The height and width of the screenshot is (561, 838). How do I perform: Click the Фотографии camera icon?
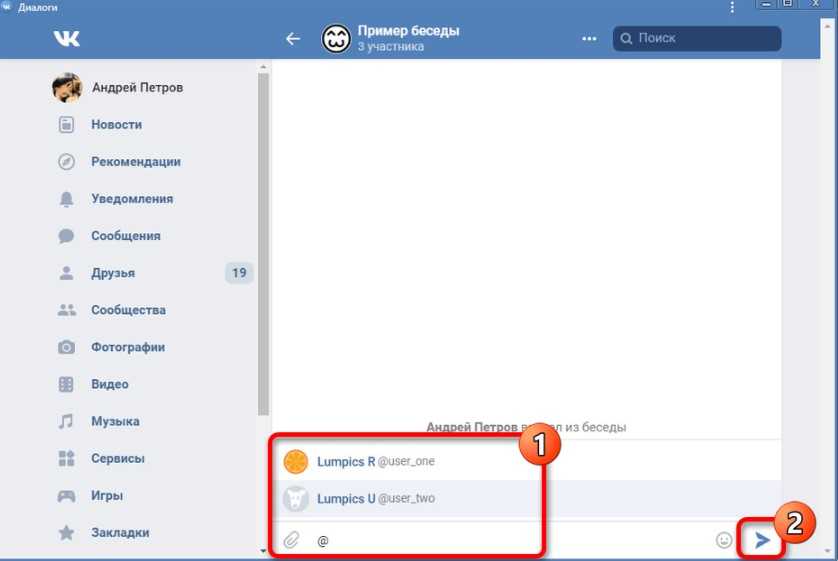tap(66, 347)
